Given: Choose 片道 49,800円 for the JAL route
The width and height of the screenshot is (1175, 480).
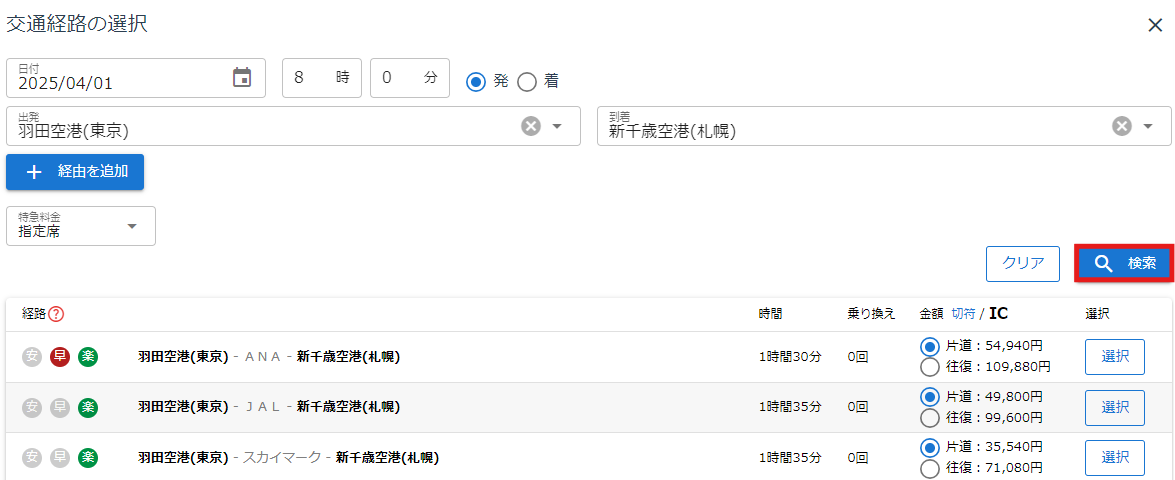Looking at the screenshot, I should pos(930,397).
